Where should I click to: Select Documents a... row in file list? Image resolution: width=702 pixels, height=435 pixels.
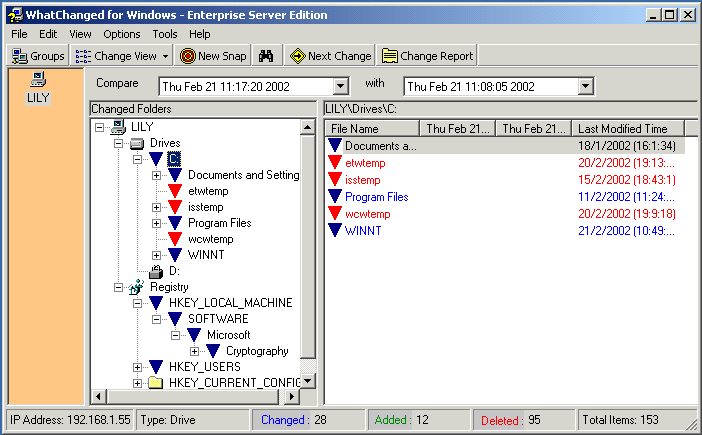(x=505, y=146)
